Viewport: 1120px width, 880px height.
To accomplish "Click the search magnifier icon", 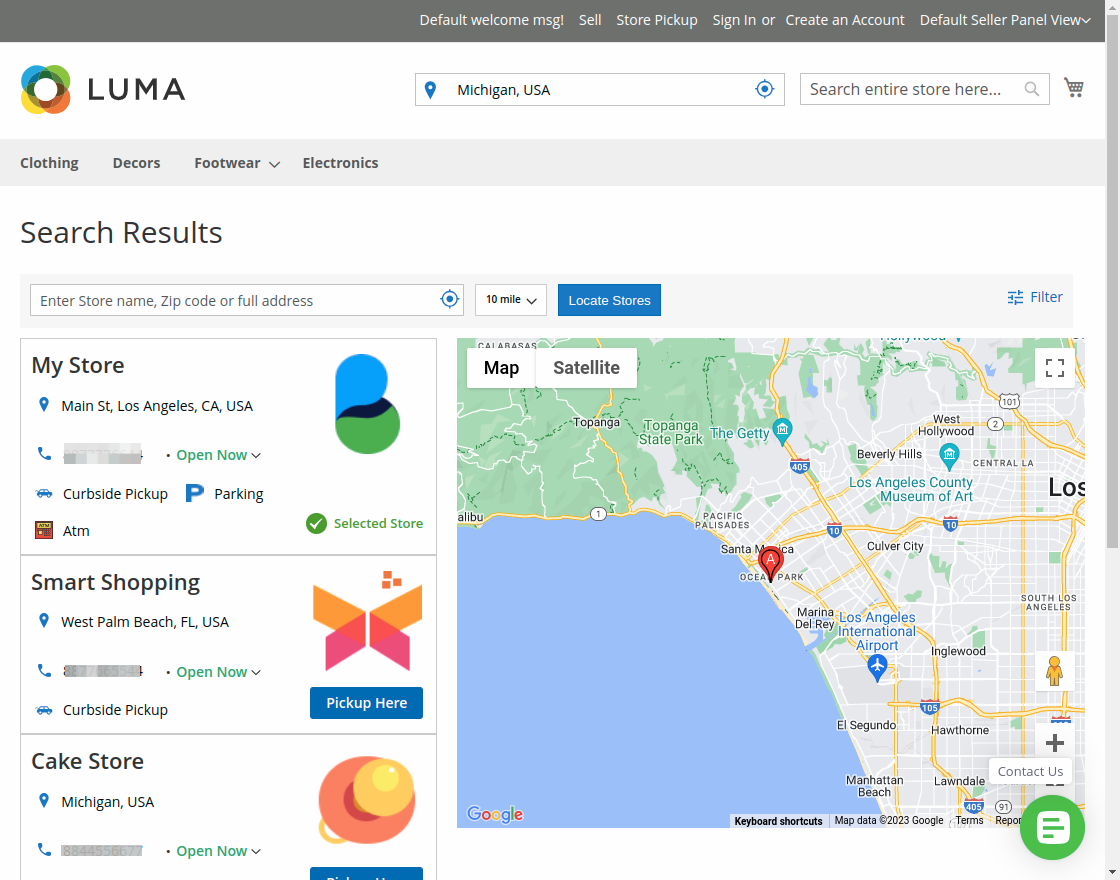I will tap(1032, 89).
